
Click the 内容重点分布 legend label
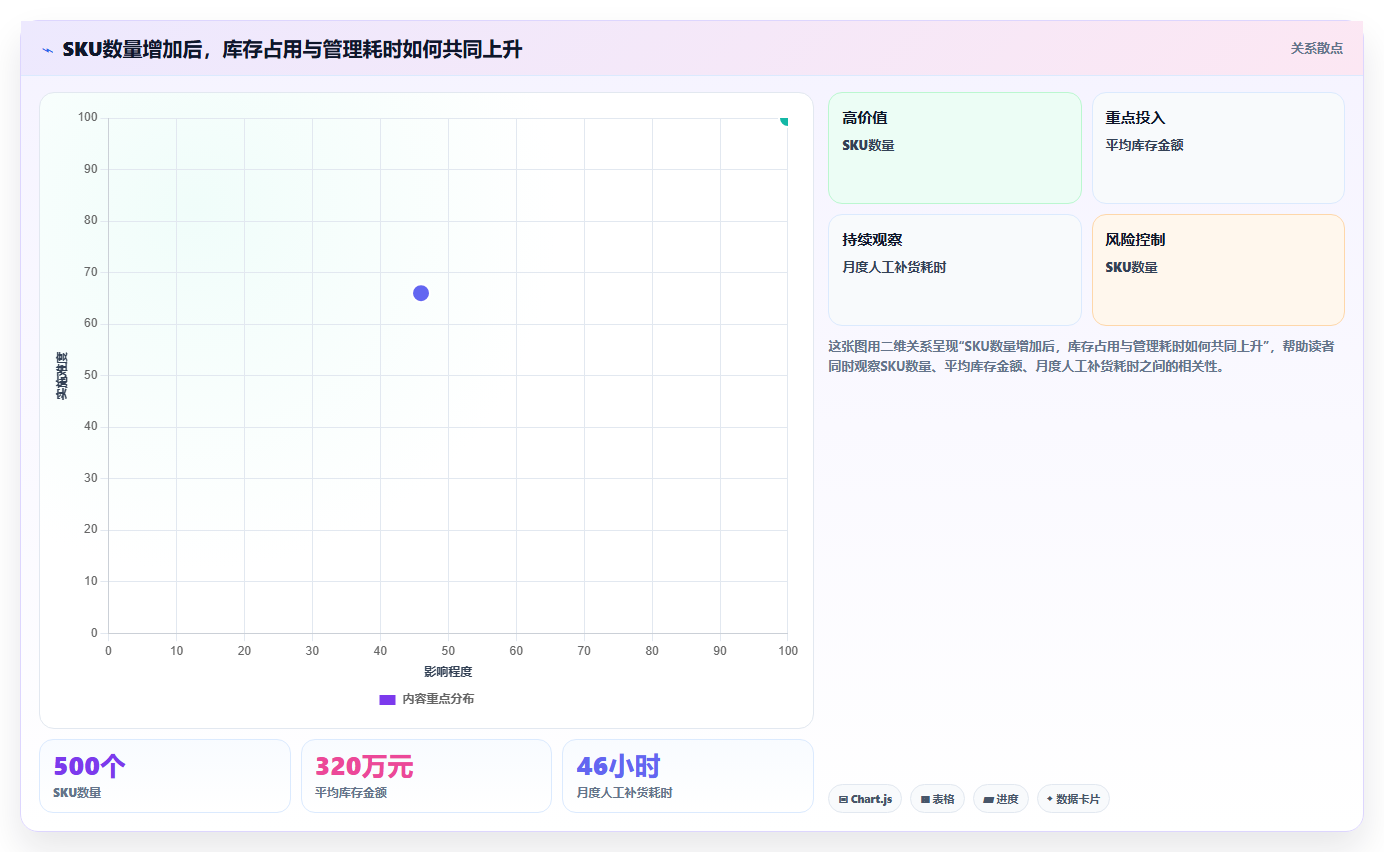438,699
